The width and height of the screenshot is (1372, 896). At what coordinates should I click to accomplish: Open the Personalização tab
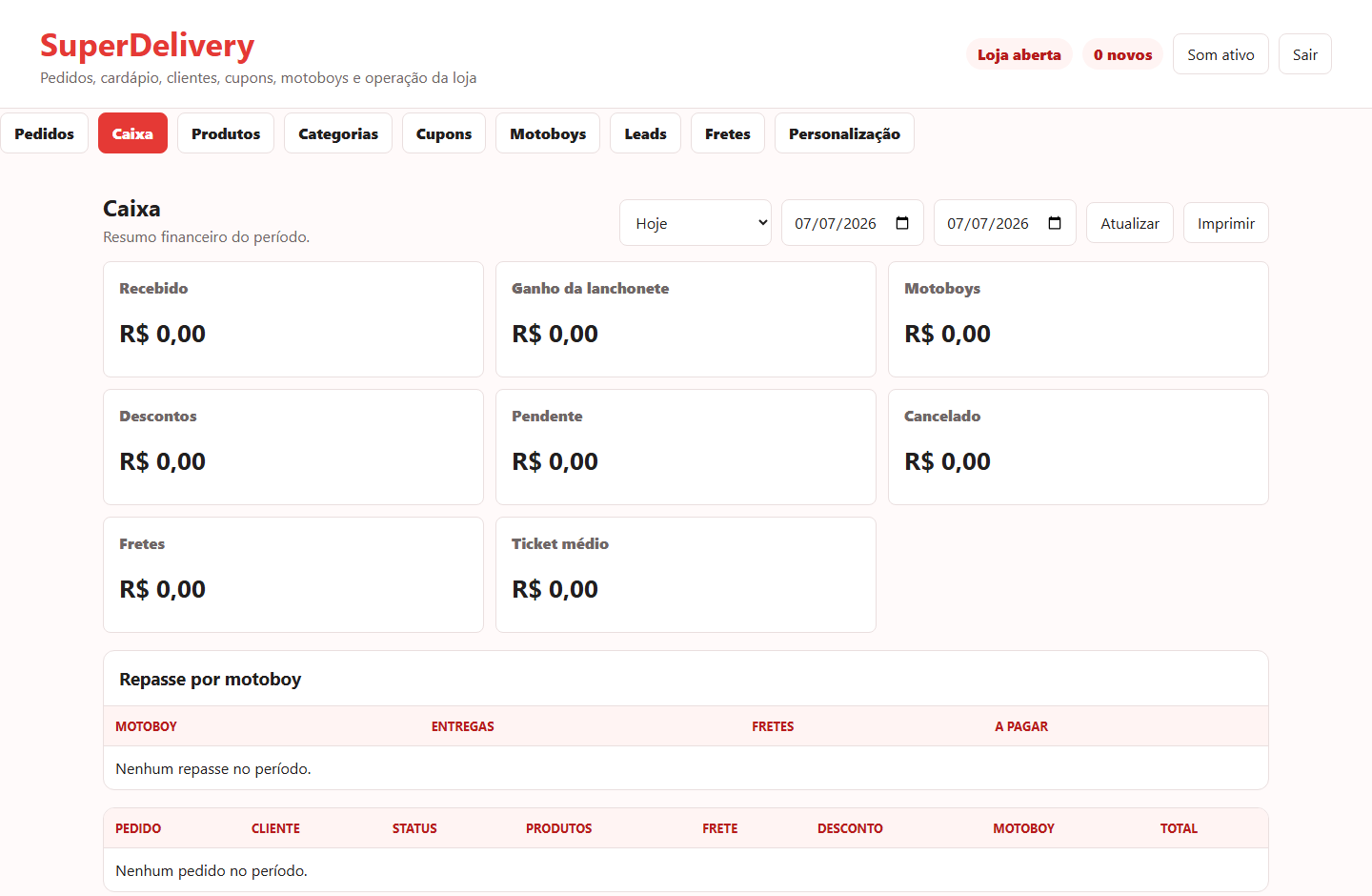point(844,133)
